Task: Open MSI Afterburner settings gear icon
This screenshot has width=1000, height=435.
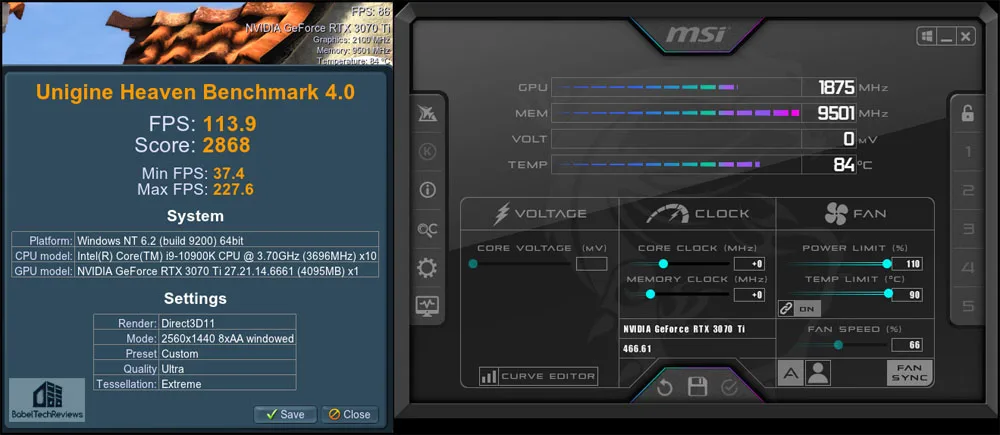Action: click(426, 268)
